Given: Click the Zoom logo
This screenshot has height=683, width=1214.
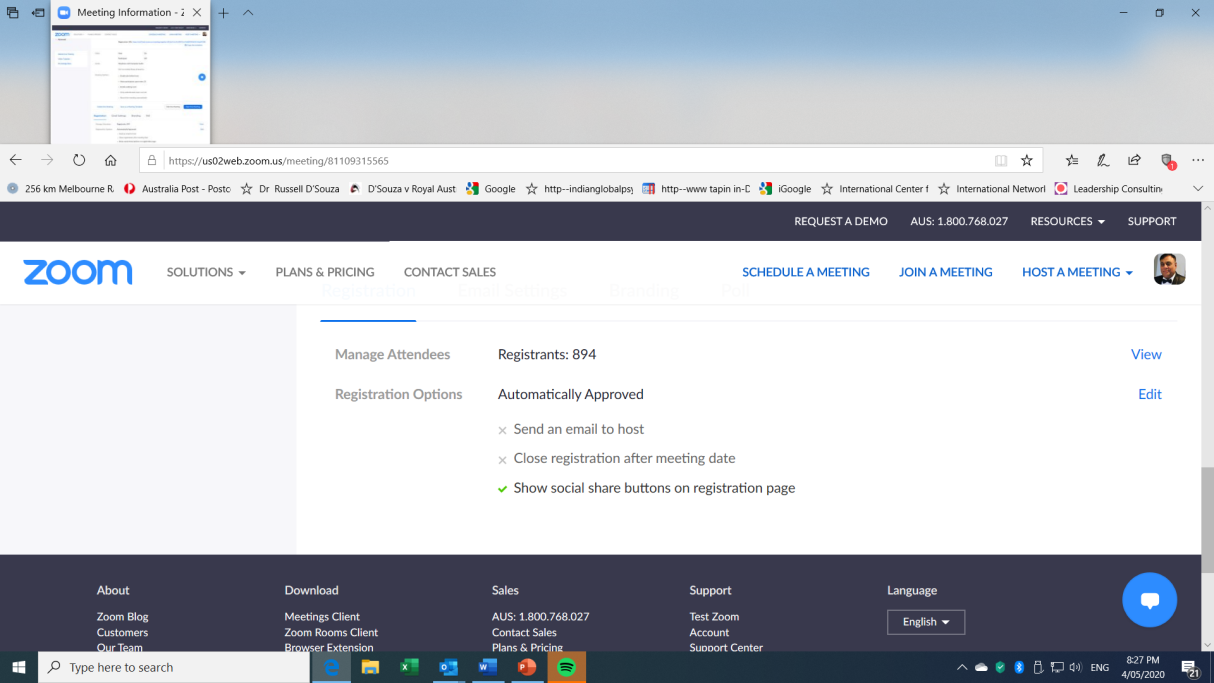Looking at the screenshot, I should (78, 272).
